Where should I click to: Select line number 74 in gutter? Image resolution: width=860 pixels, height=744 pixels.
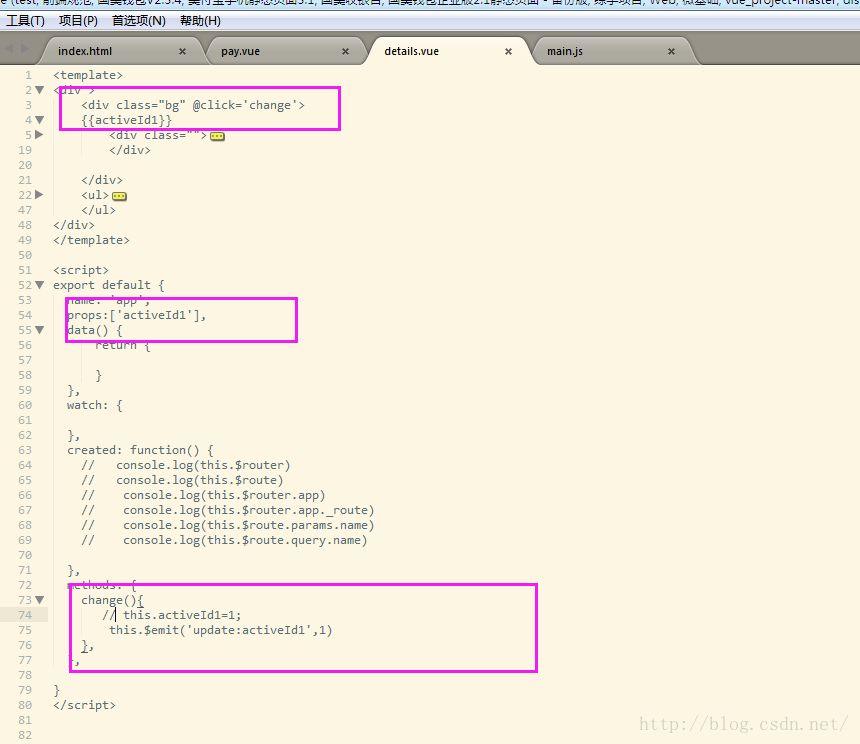click(x=25, y=615)
